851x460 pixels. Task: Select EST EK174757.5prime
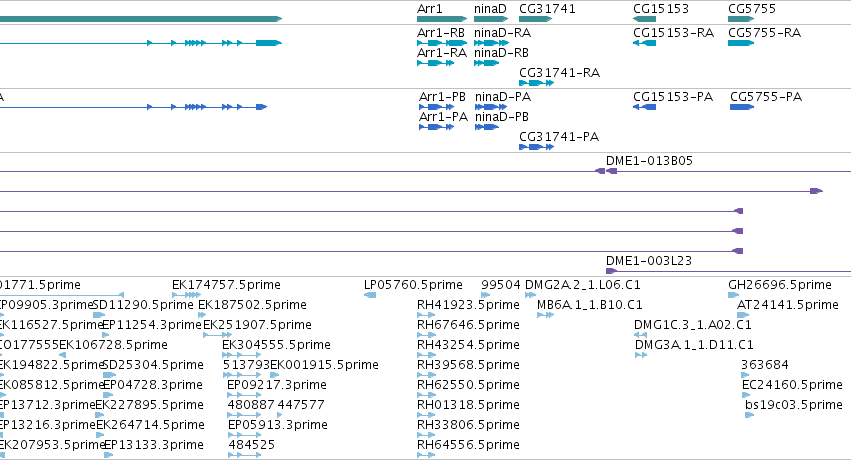(x=226, y=285)
